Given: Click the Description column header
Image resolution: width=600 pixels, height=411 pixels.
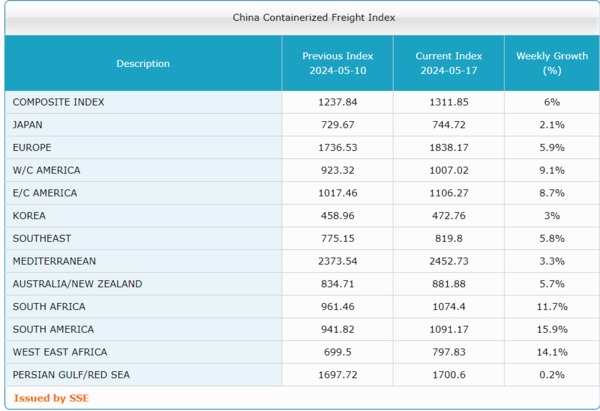Looking at the screenshot, I should click(x=143, y=64).
